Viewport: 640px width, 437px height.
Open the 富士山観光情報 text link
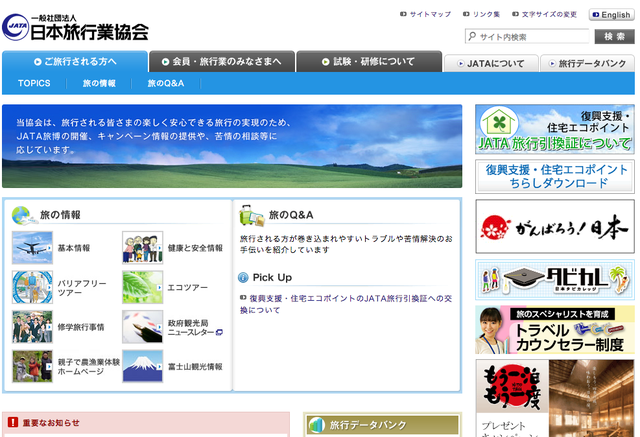195,367
